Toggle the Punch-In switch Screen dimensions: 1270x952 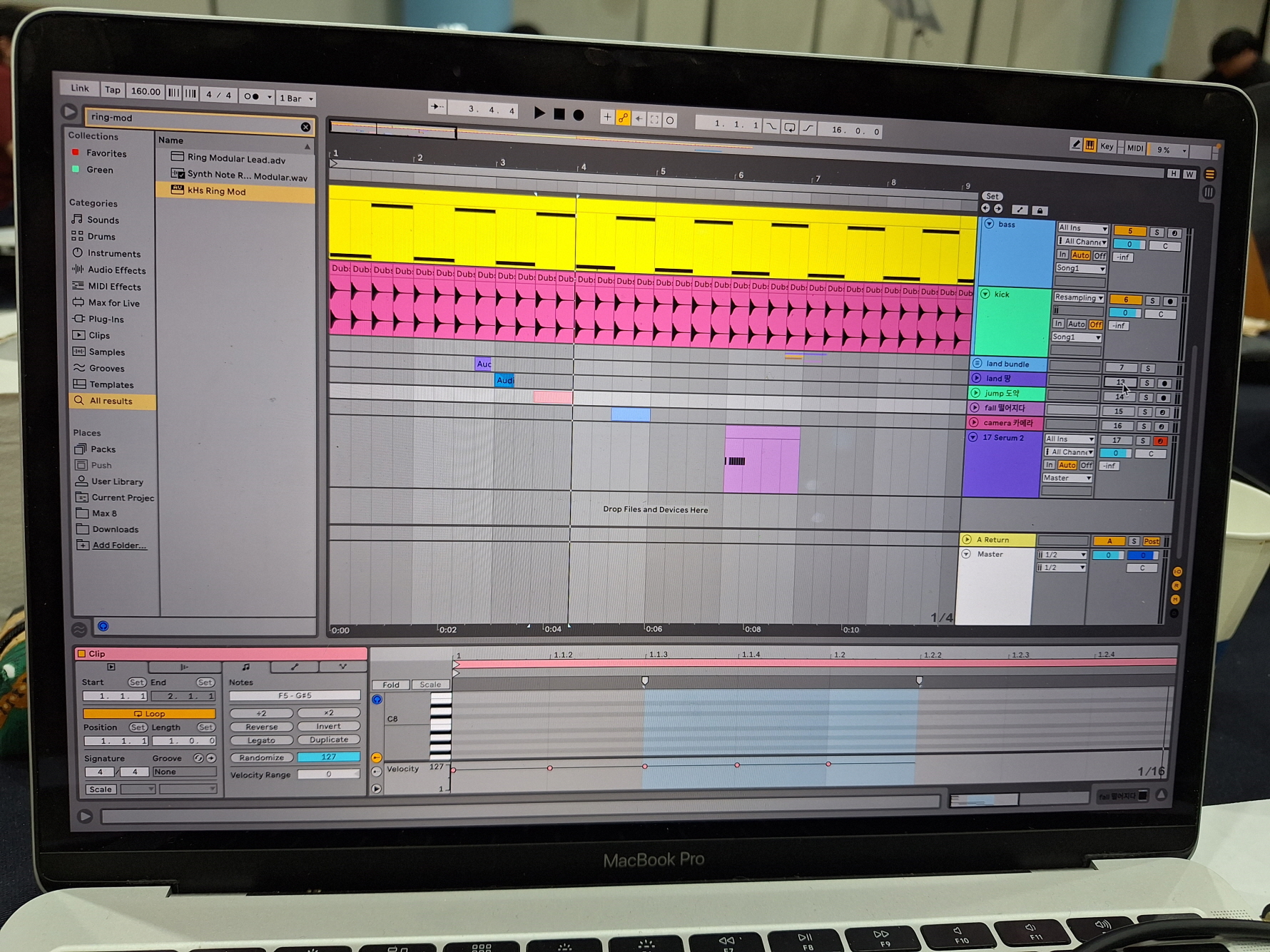point(772,126)
